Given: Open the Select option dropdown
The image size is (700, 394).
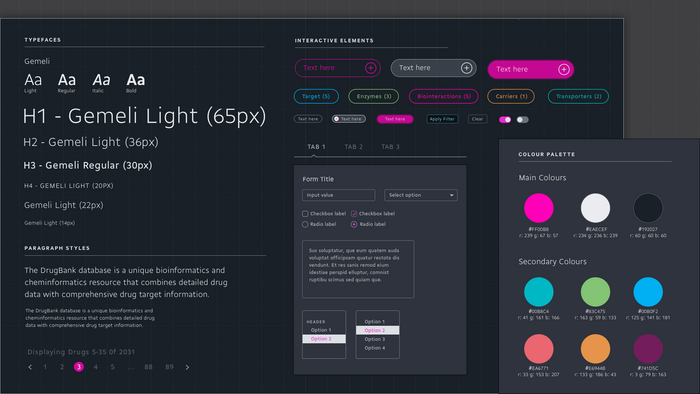Looking at the screenshot, I should pos(421,195).
